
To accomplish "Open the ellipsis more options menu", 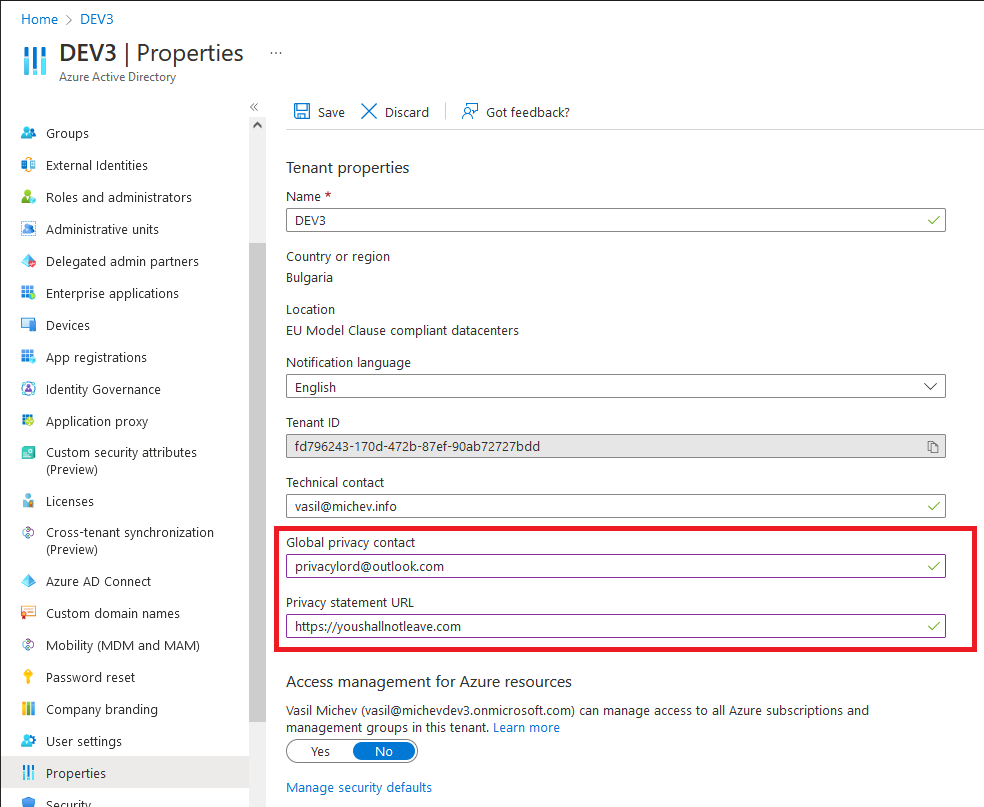I will [x=276, y=53].
